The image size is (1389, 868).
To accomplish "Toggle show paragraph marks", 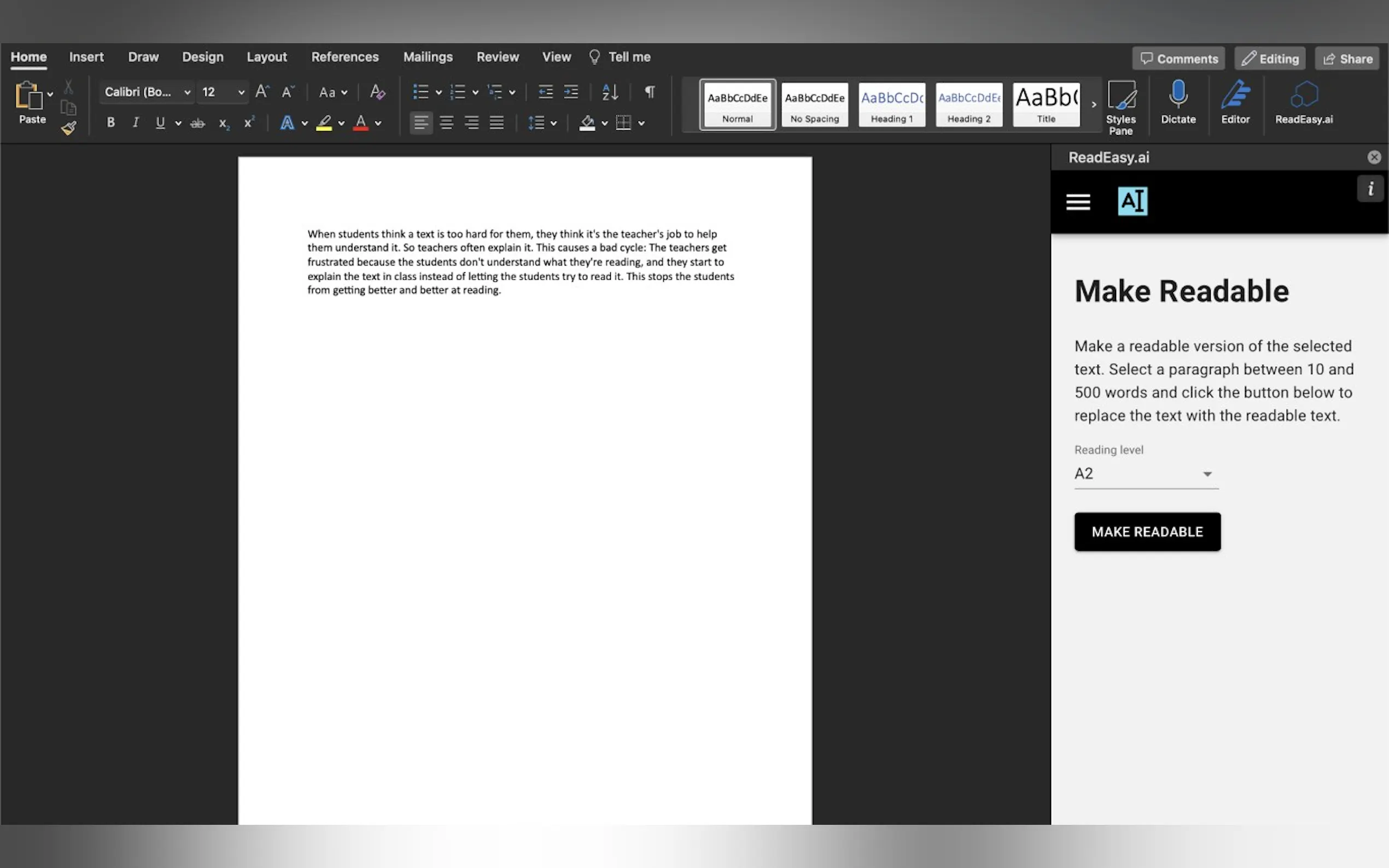I will click(x=650, y=92).
